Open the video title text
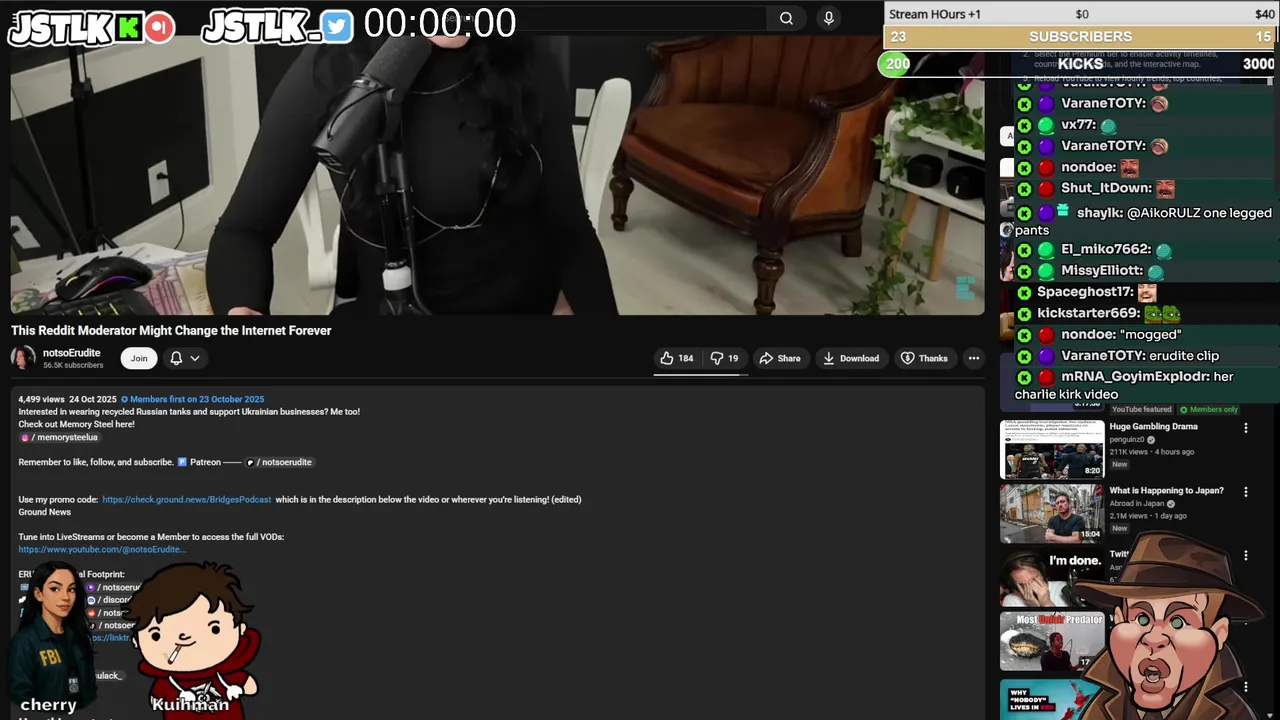1280x720 pixels. tap(171, 330)
